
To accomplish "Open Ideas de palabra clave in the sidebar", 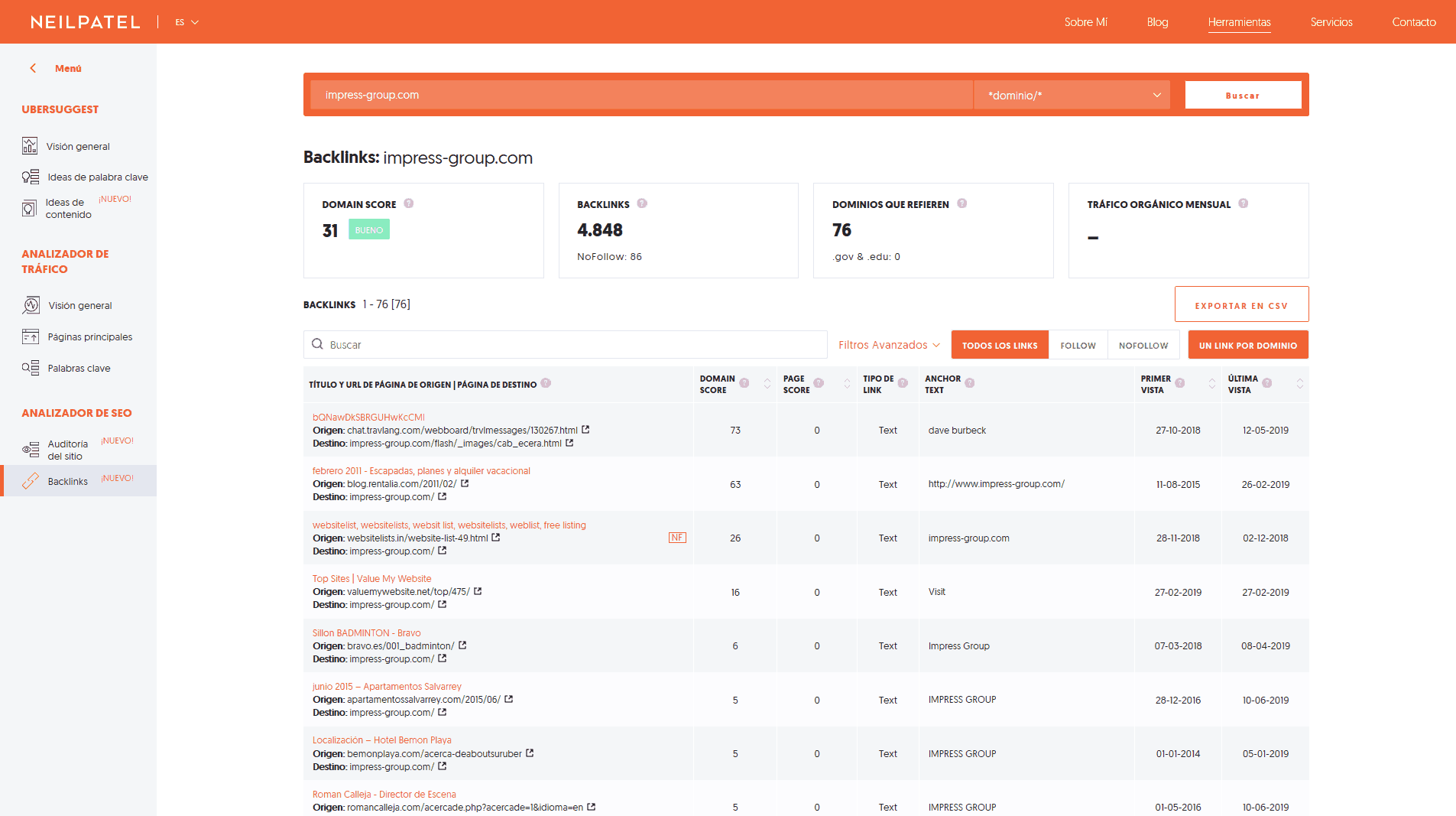I will coord(98,177).
